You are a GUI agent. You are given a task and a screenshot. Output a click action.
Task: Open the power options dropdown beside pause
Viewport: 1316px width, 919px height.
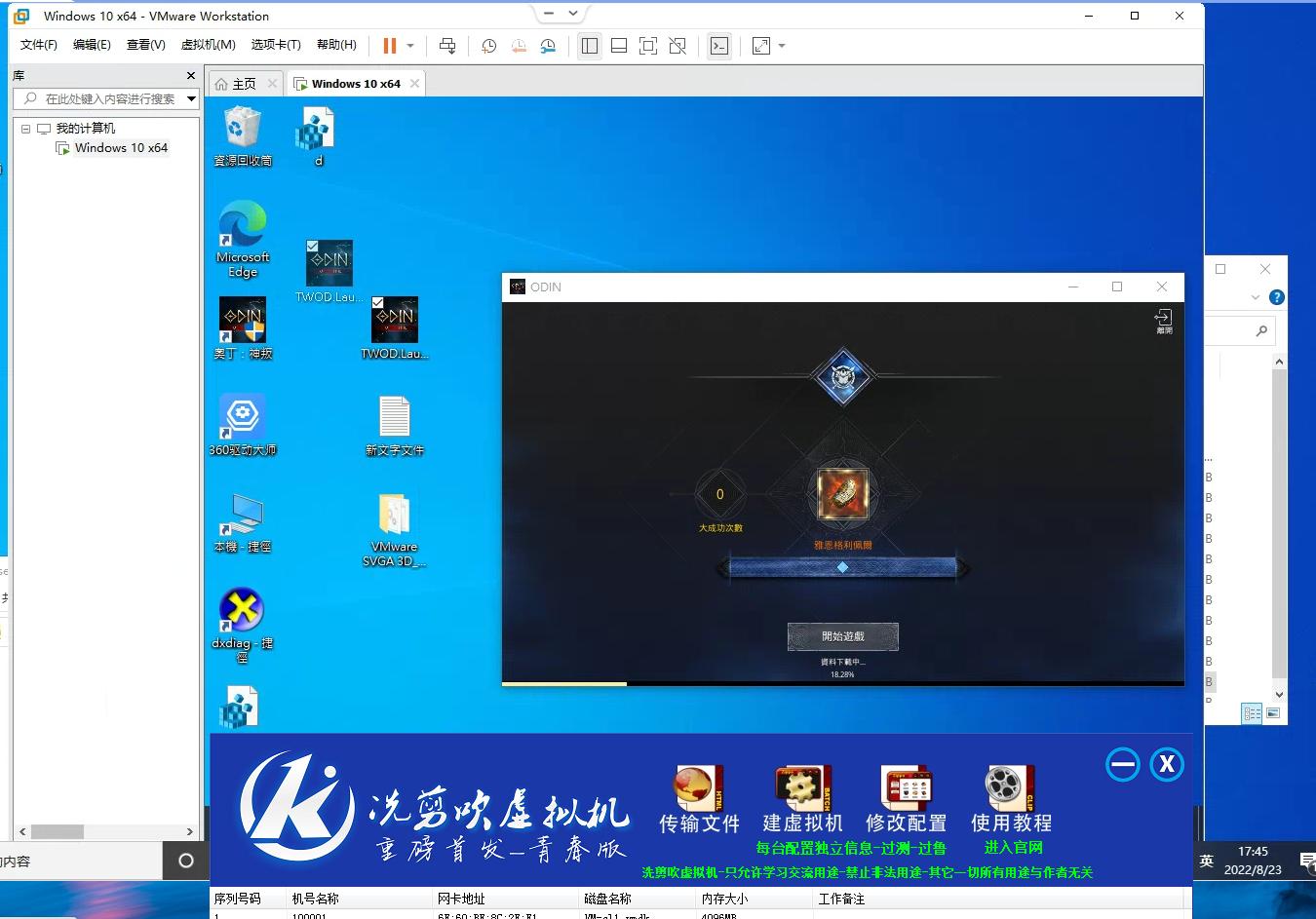pos(410,46)
